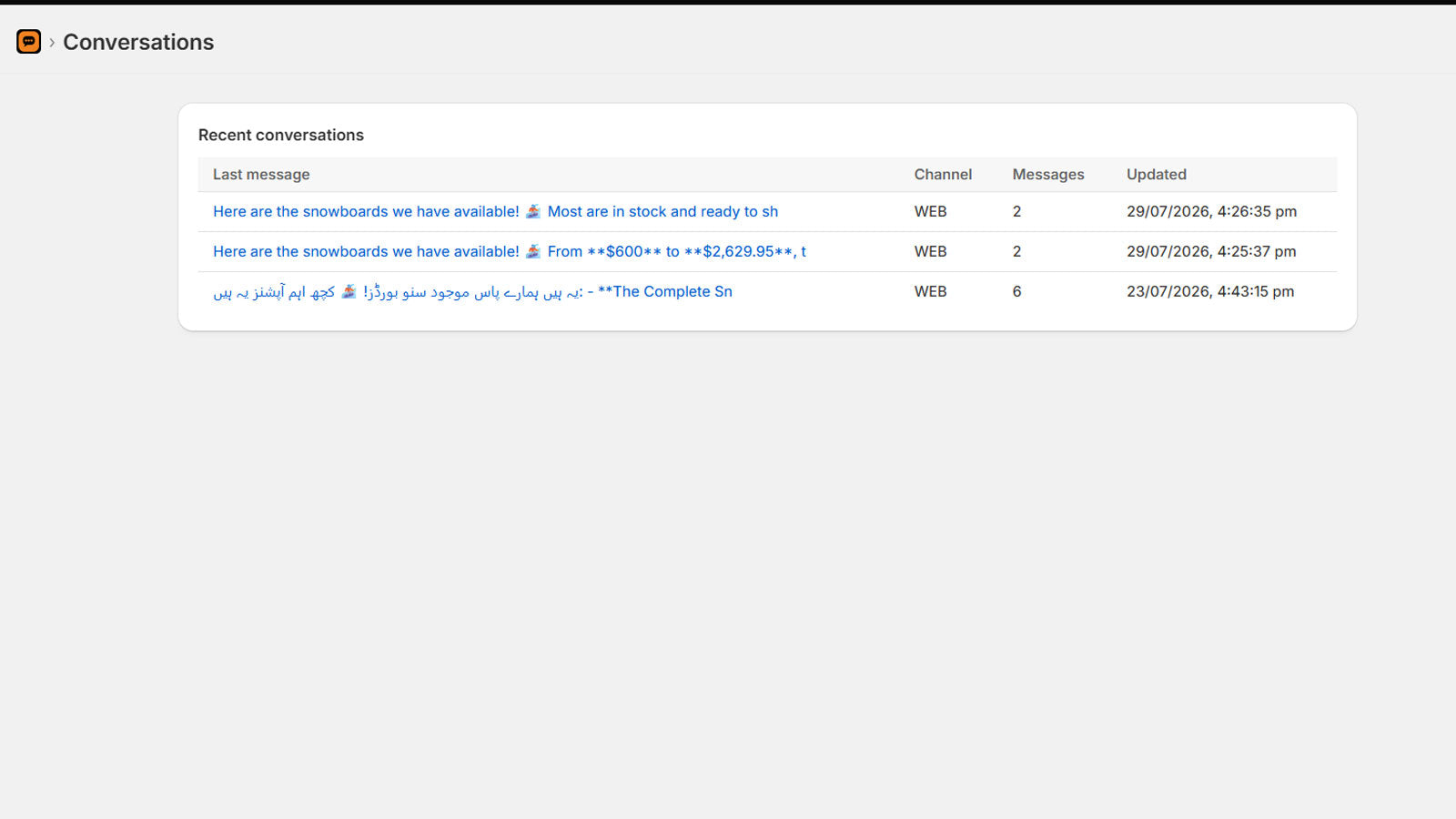Click the orange chat app icon
1456x819 pixels.
(29, 42)
